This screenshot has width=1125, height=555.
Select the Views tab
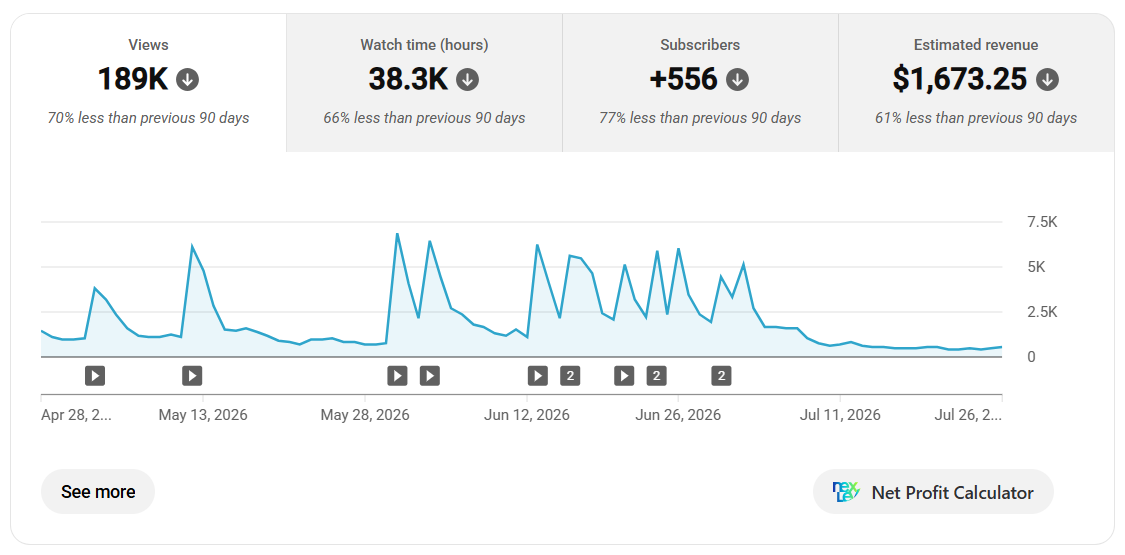(x=149, y=82)
